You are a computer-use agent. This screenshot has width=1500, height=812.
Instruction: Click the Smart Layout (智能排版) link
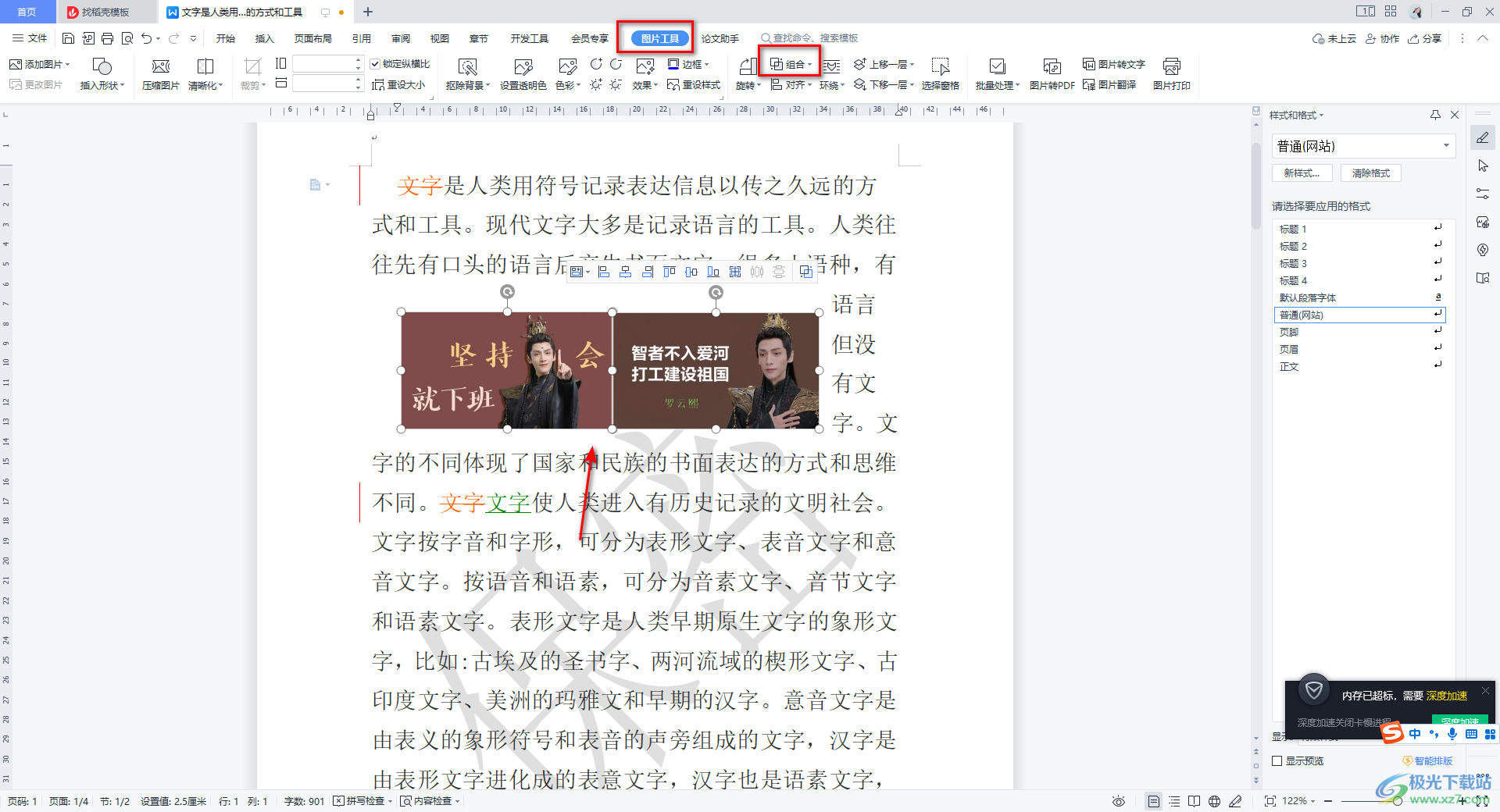1427,760
